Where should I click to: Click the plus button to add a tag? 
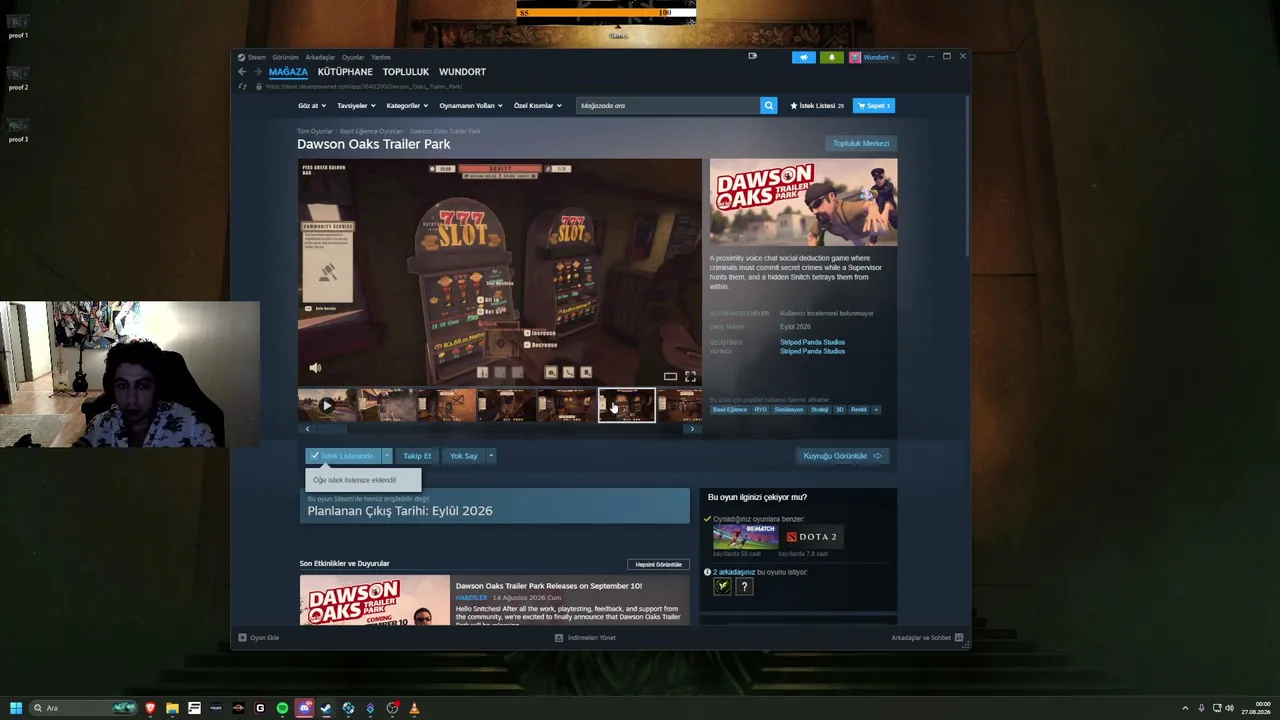876,409
